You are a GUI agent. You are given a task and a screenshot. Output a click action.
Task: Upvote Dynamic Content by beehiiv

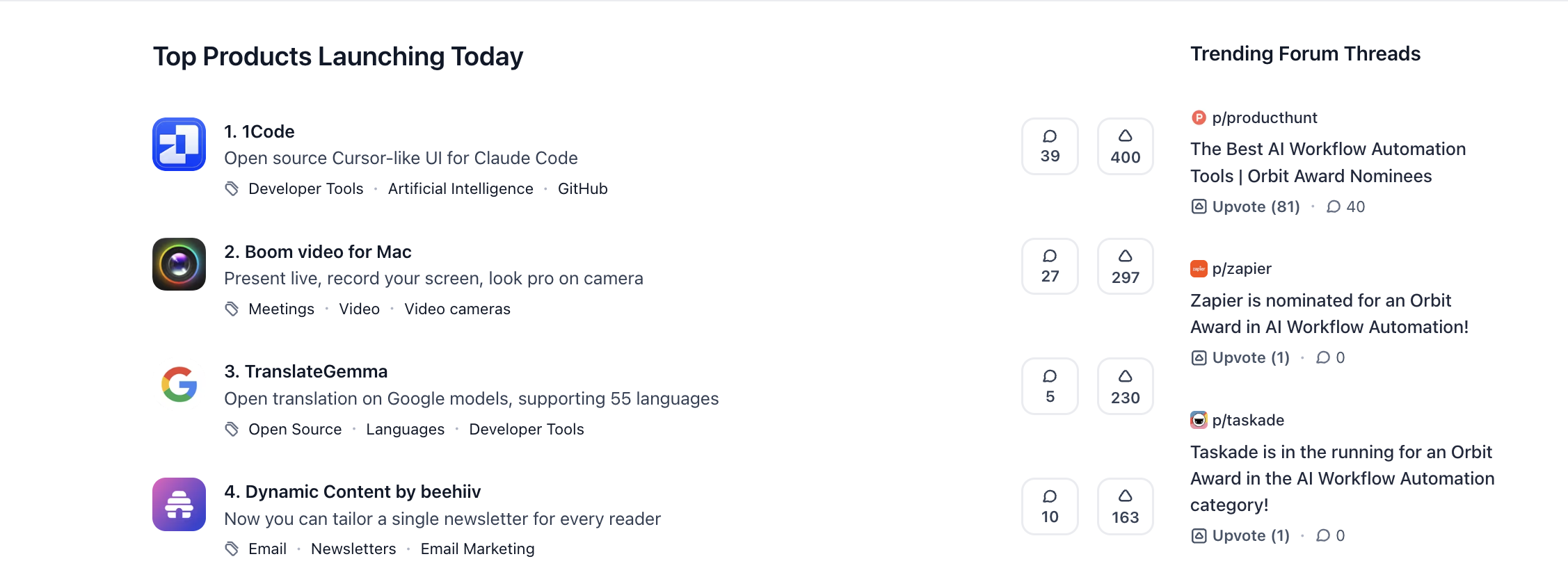click(x=1125, y=506)
